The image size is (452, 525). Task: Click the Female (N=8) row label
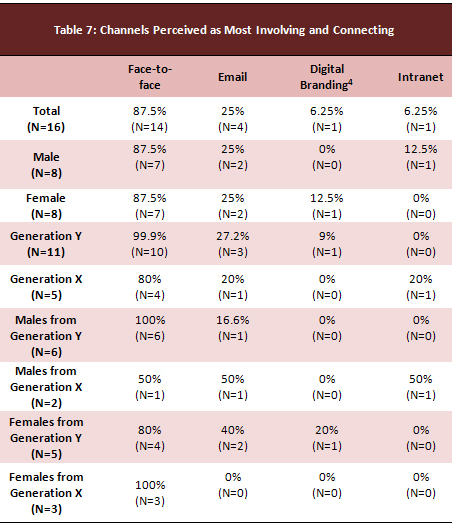point(46,206)
